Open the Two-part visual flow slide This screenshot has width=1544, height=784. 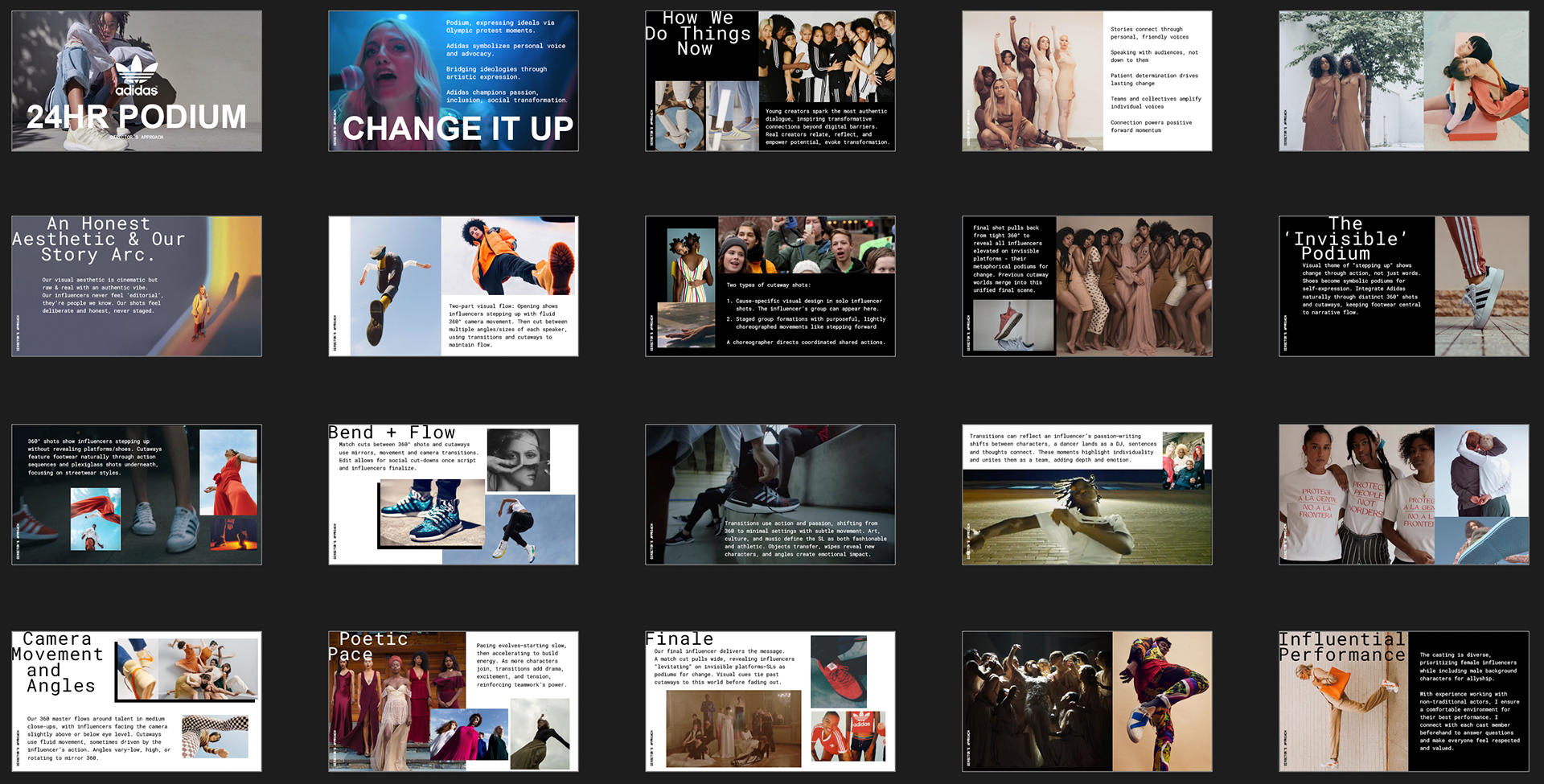pyautogui.click(x=454, y=286)
